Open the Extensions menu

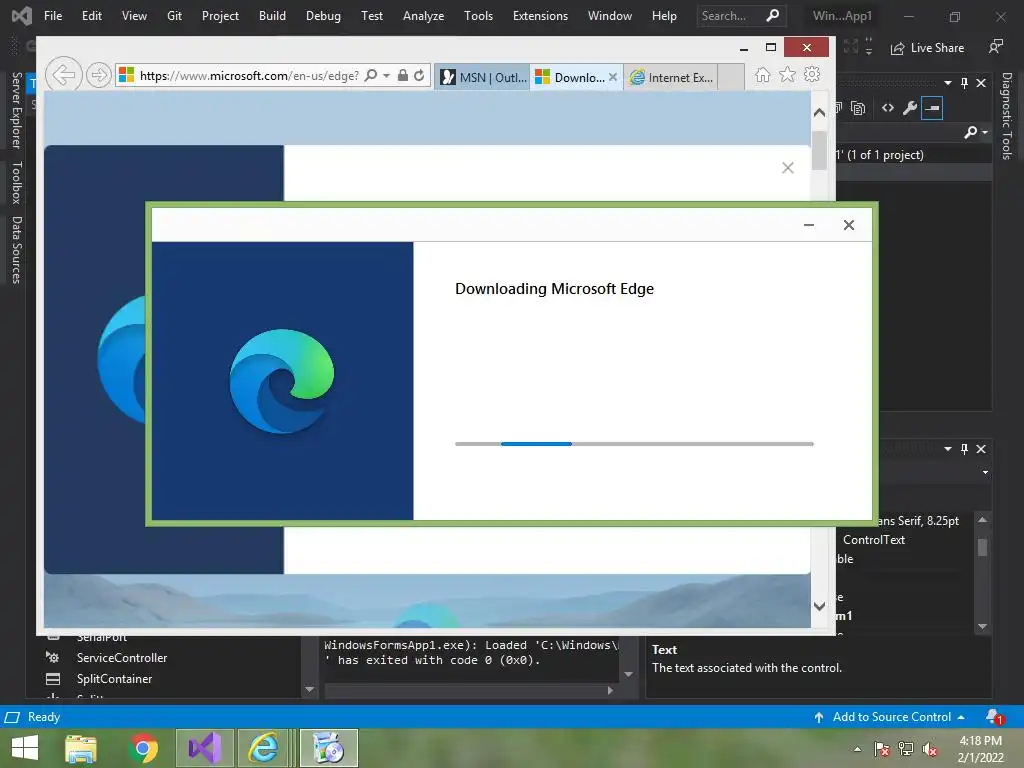point(540,16)
